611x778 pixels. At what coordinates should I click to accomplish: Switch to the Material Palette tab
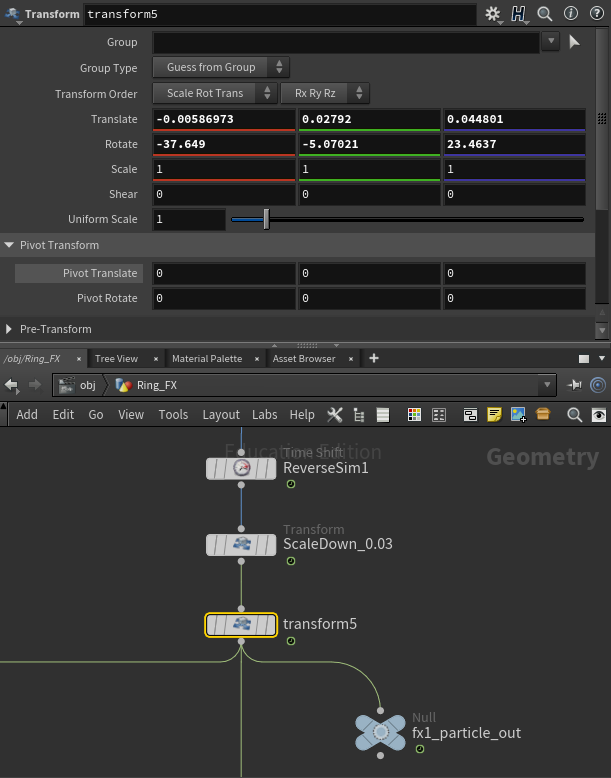(207, 359)
